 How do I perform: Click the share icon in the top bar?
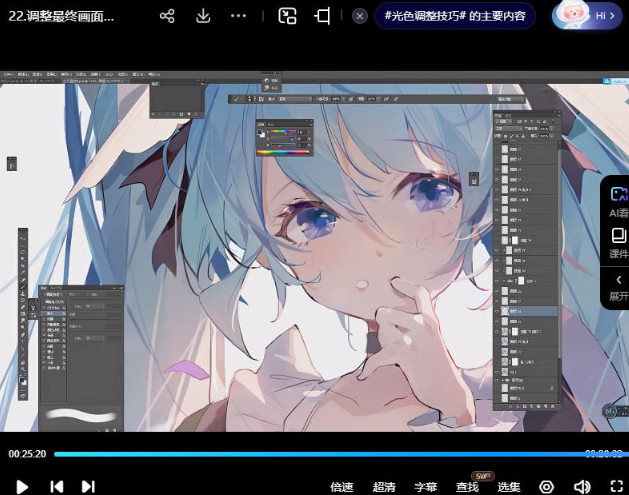pyautogui.click(x=167, y=16)
